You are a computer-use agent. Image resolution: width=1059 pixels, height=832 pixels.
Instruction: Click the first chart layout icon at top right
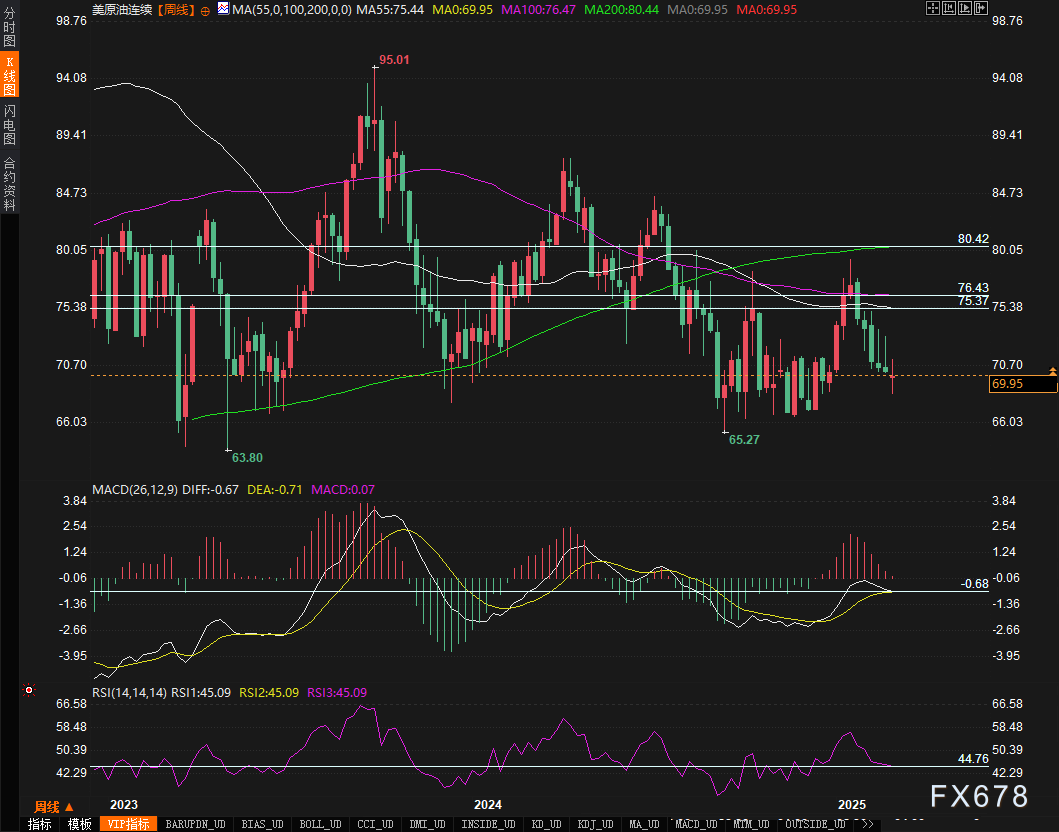[933, 9]
